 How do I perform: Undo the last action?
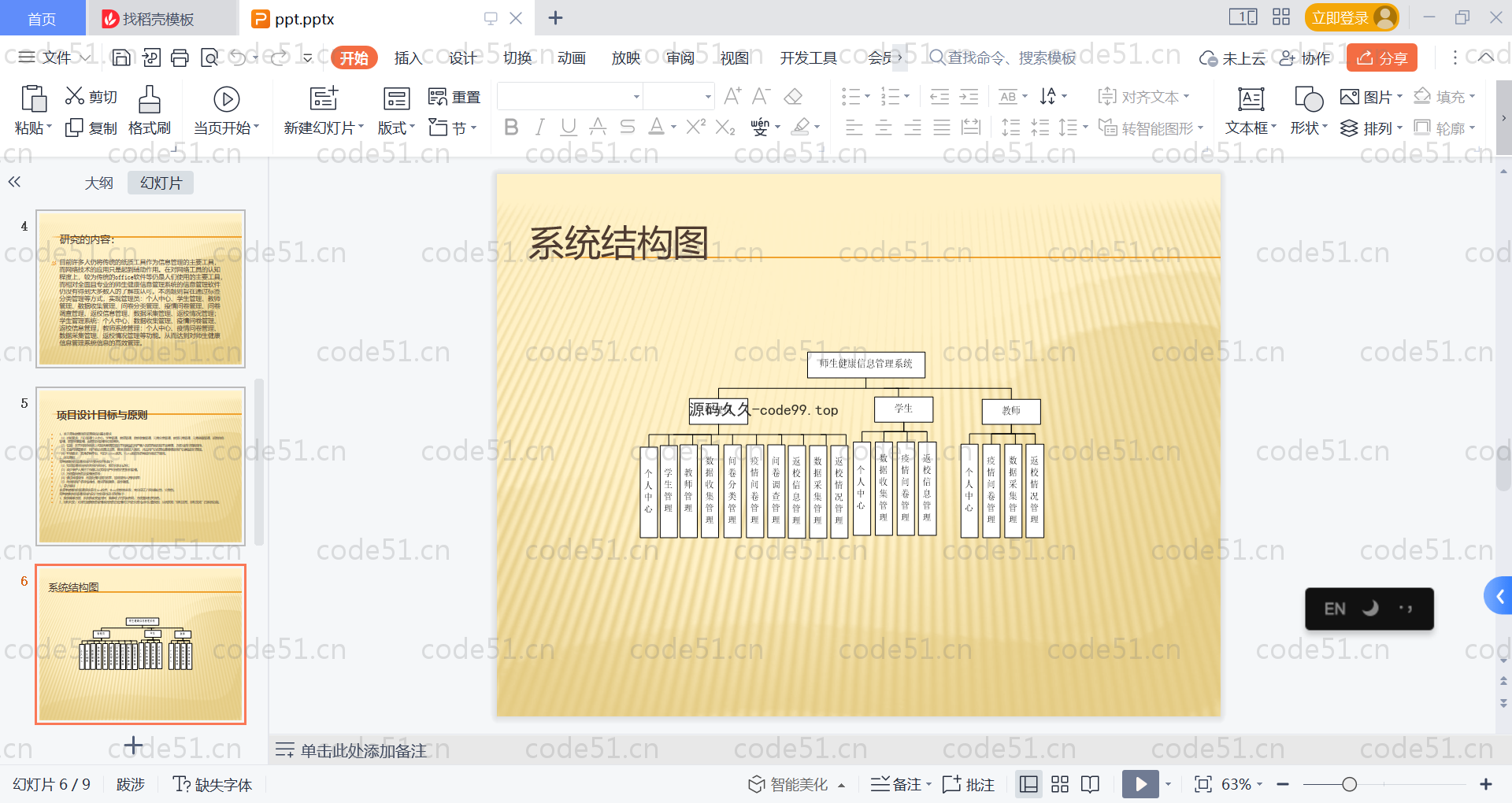[x=239, y=57]
